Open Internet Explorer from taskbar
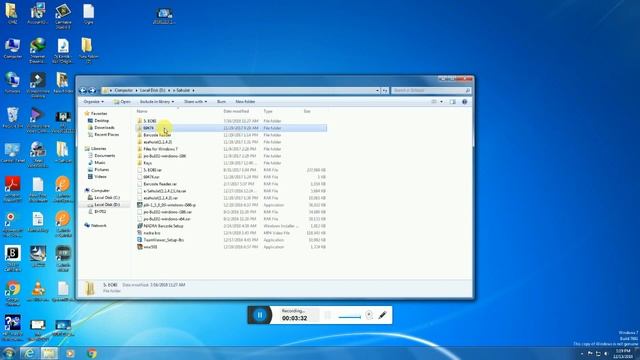This screenshot has width=640, height=360. (x=29, y=353)
